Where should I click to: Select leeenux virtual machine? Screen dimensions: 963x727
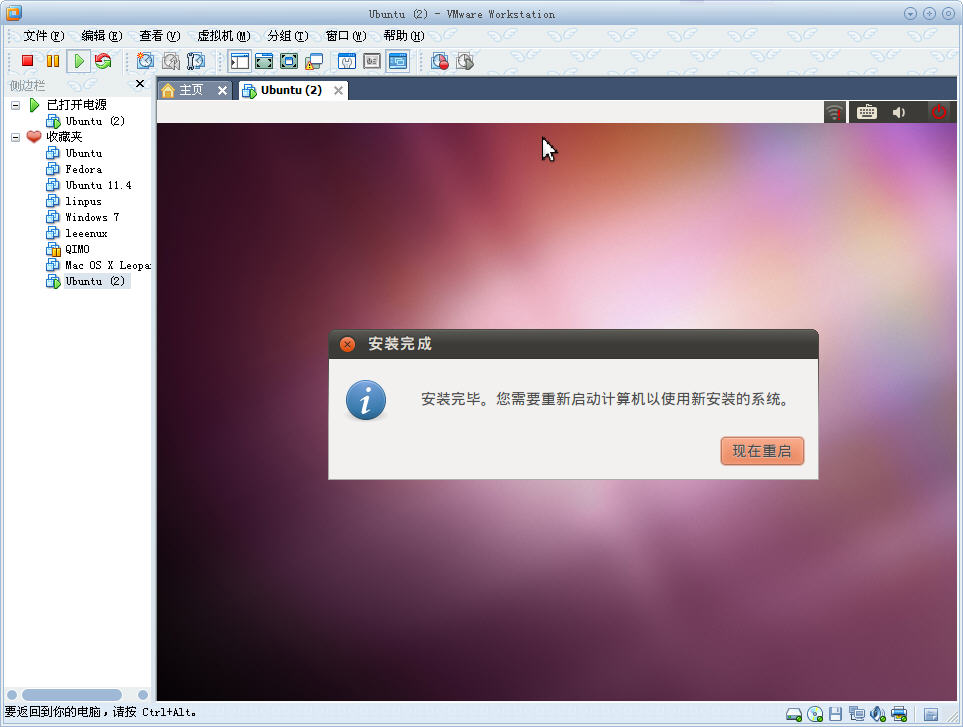click(87, 233)
